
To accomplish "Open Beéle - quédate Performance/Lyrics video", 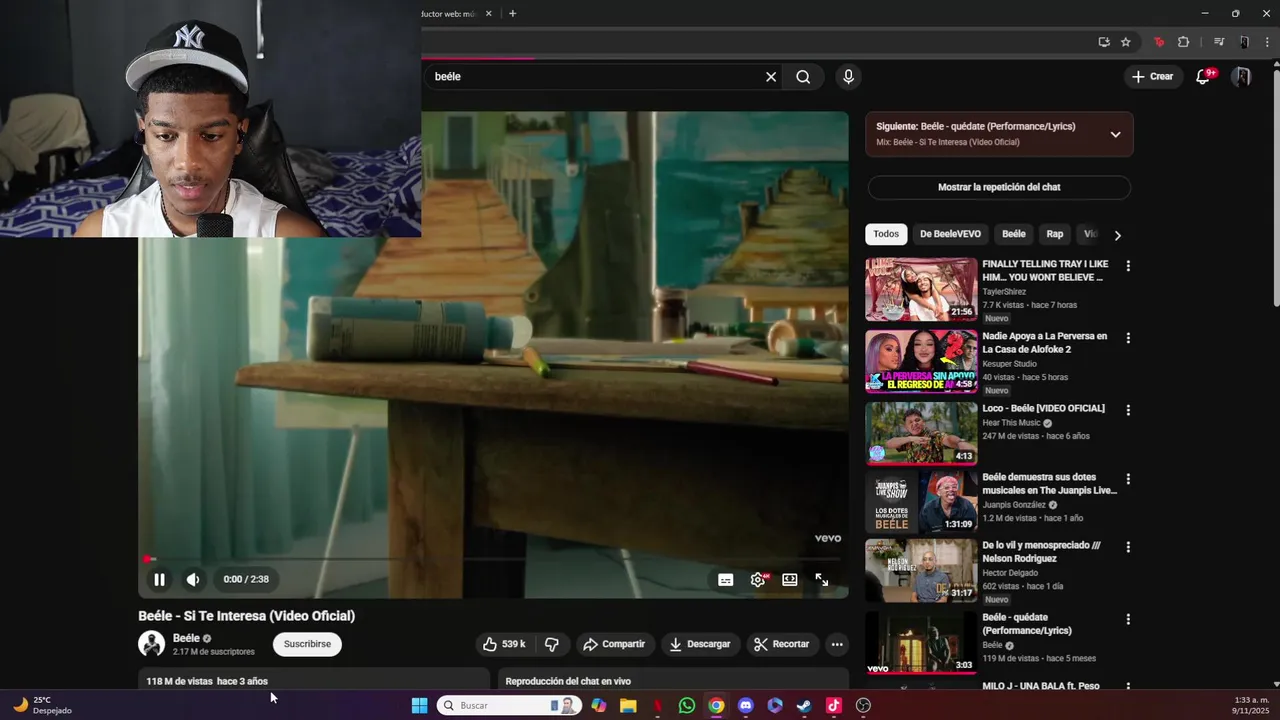I will pyautogui.click(x=921, y=643).
